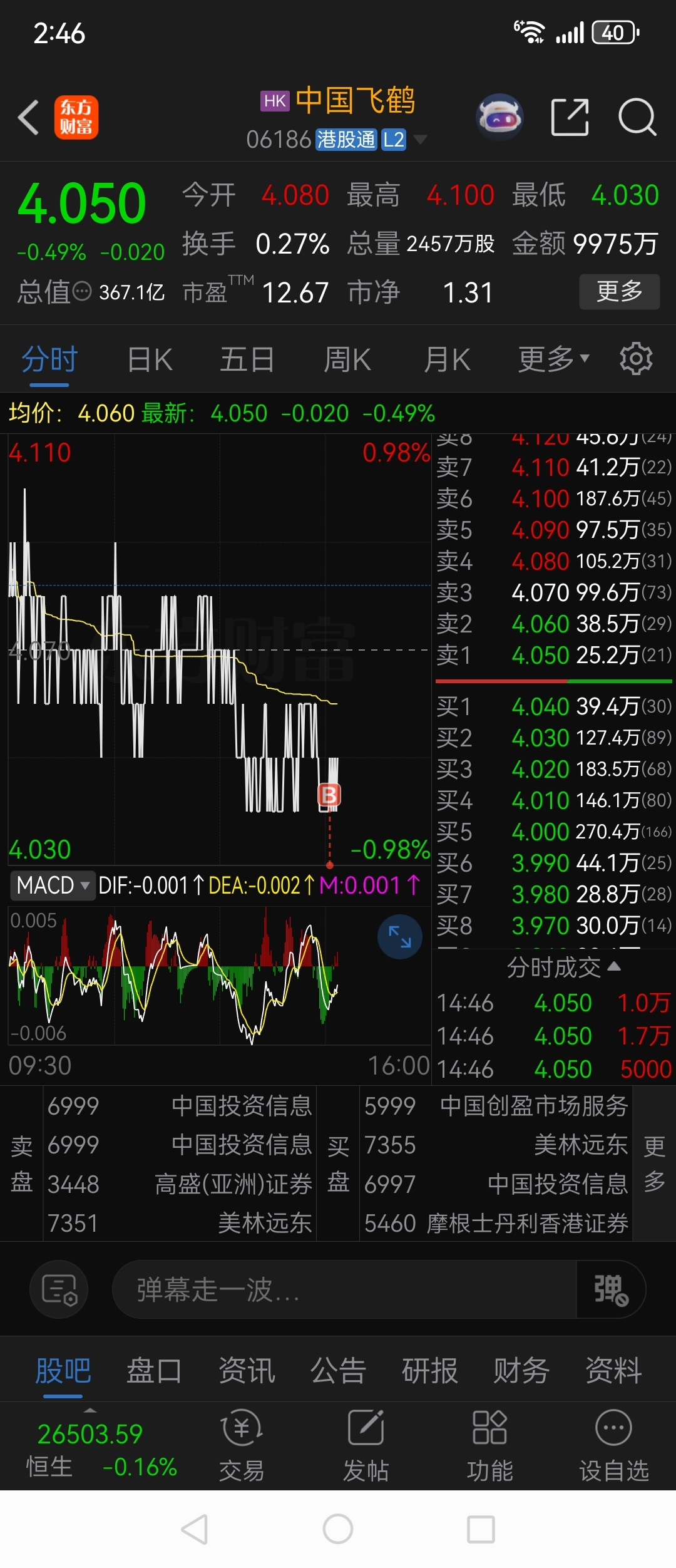Open the 公告 announcements tab
The width and height of the screenshot is (676, 1568).
(x=338, y=1370)
